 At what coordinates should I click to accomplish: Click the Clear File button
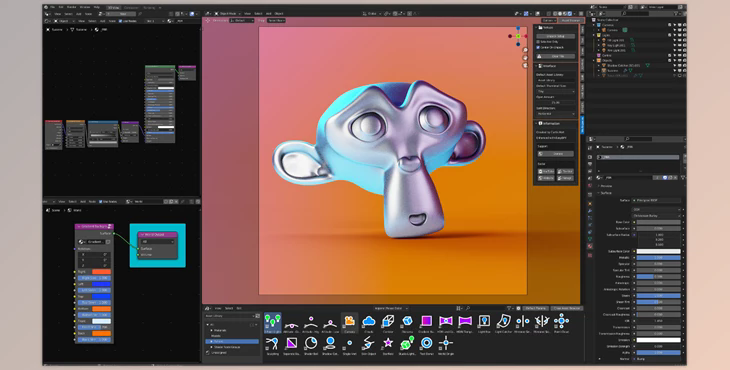(556, 56)
